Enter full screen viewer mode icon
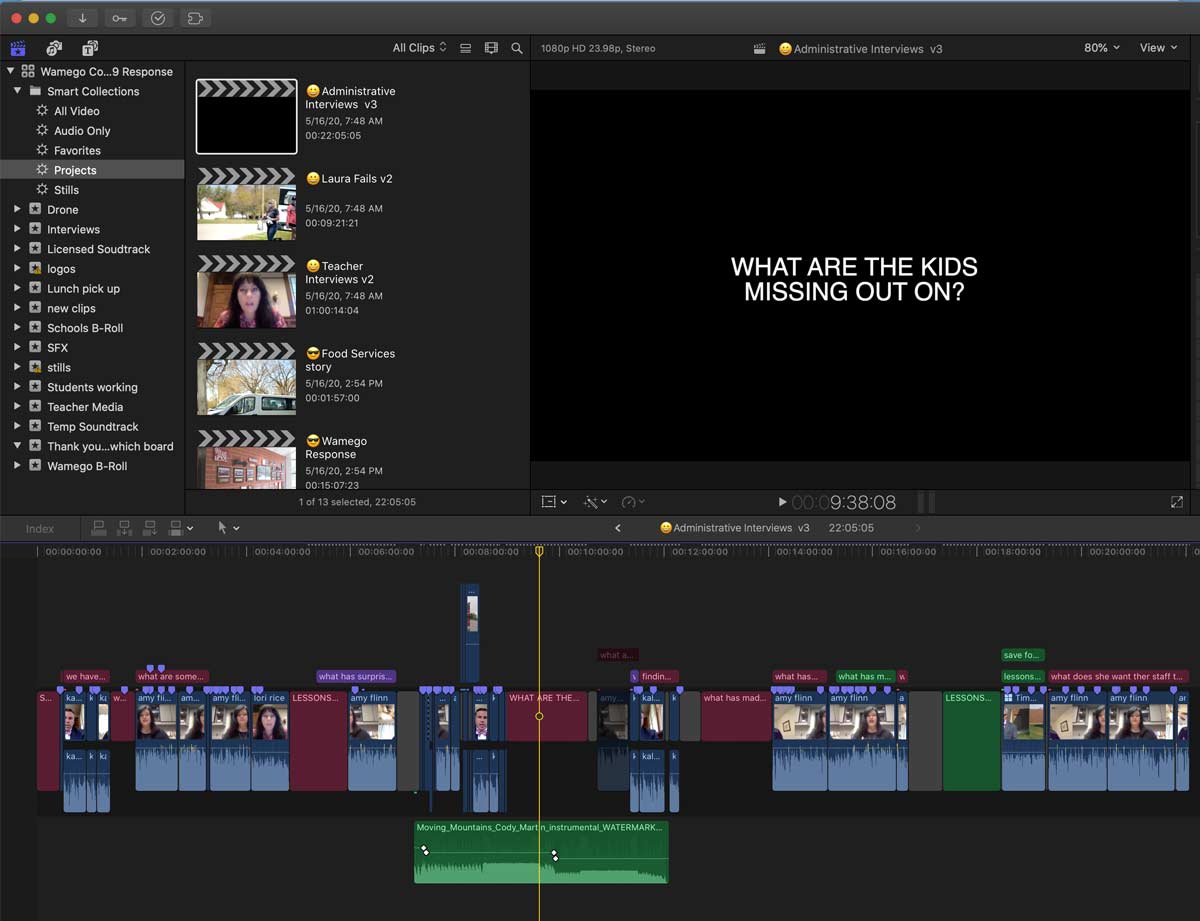This screenshot has height=921, width=1200. pyautogui.click(x=1177, y=502)
